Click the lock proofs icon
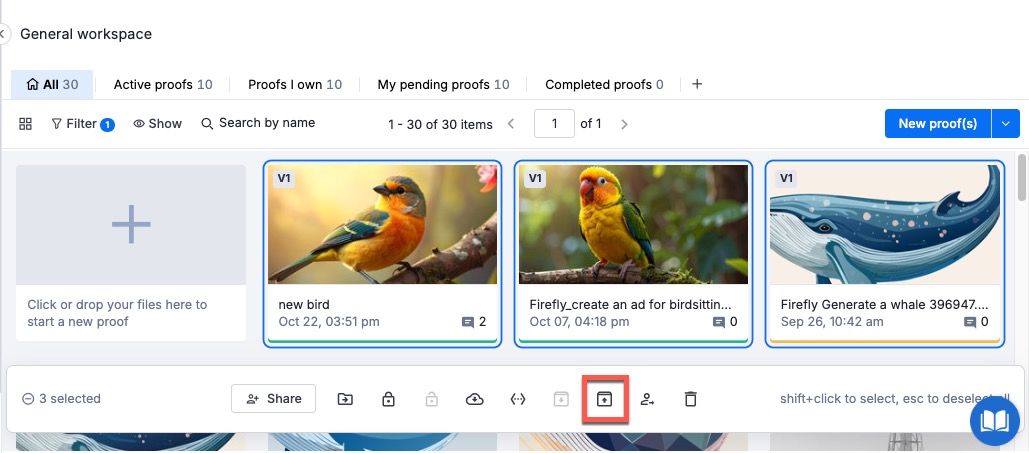This screenshot has width=1029, height=453. click(388, 399)
